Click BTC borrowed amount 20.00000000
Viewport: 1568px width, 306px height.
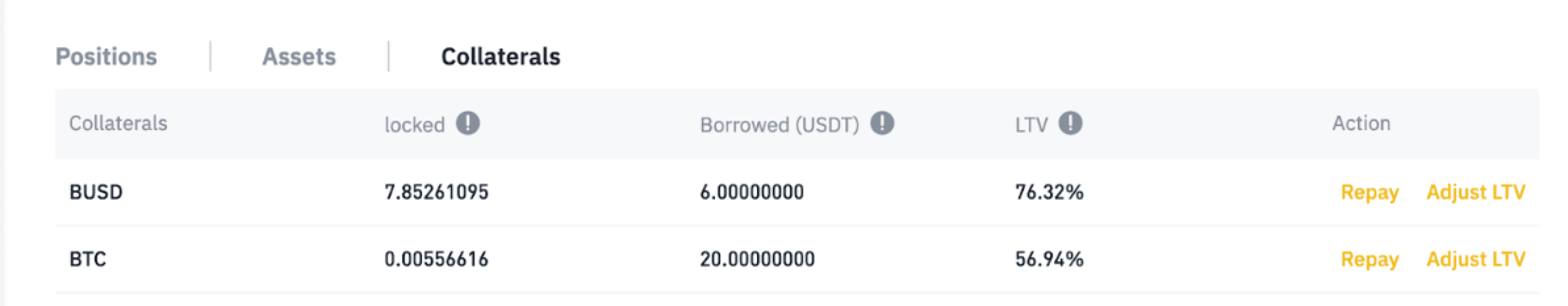click(x=757, y=259)
